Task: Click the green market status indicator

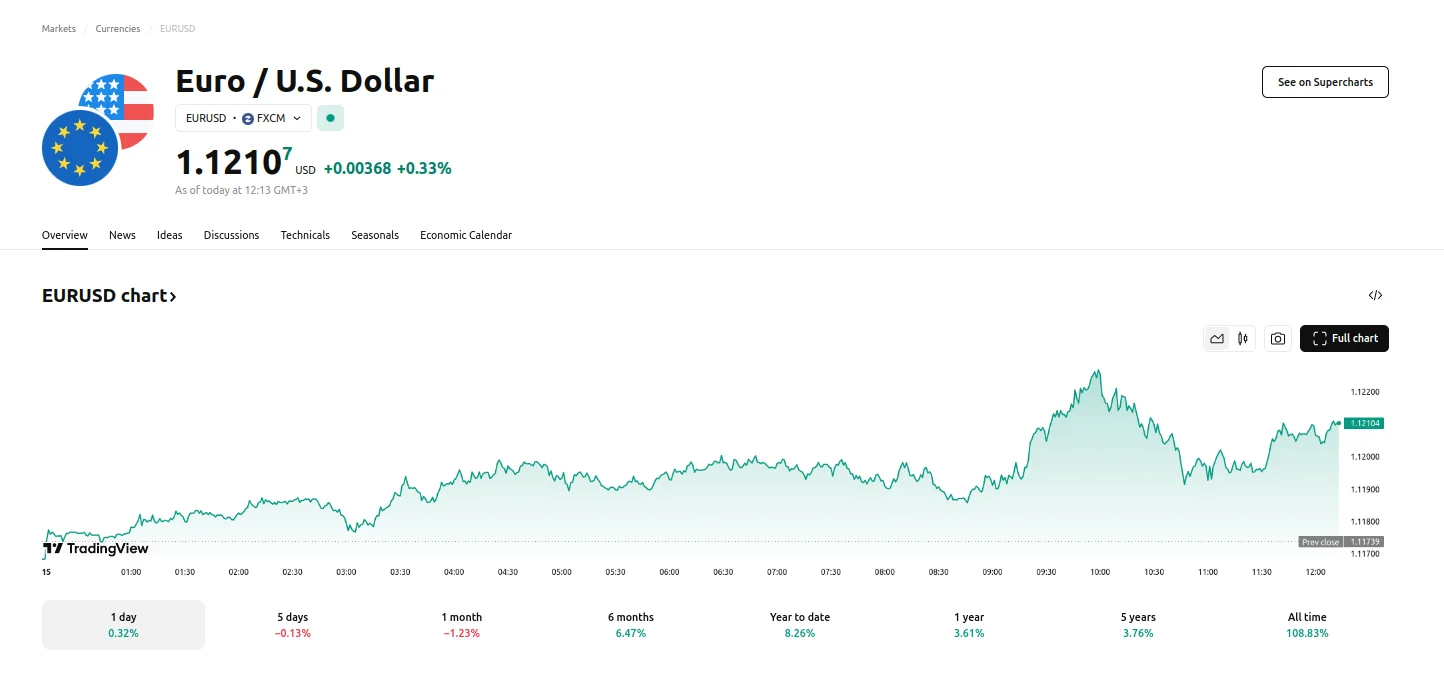Action: [330, 118]
